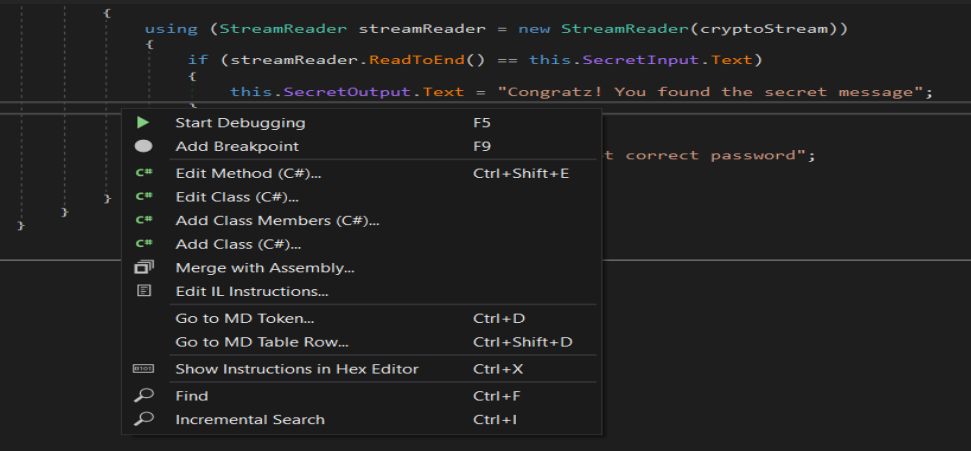Click the C# icon beside Add Class Members
Screen dimensions: 971x451
click(x=143, y=220)
